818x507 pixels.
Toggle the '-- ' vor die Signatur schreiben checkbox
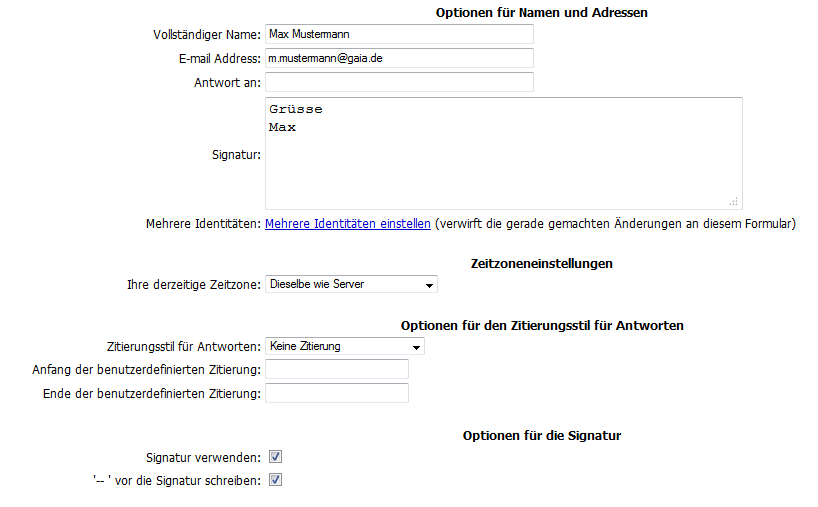coord(276,480)
